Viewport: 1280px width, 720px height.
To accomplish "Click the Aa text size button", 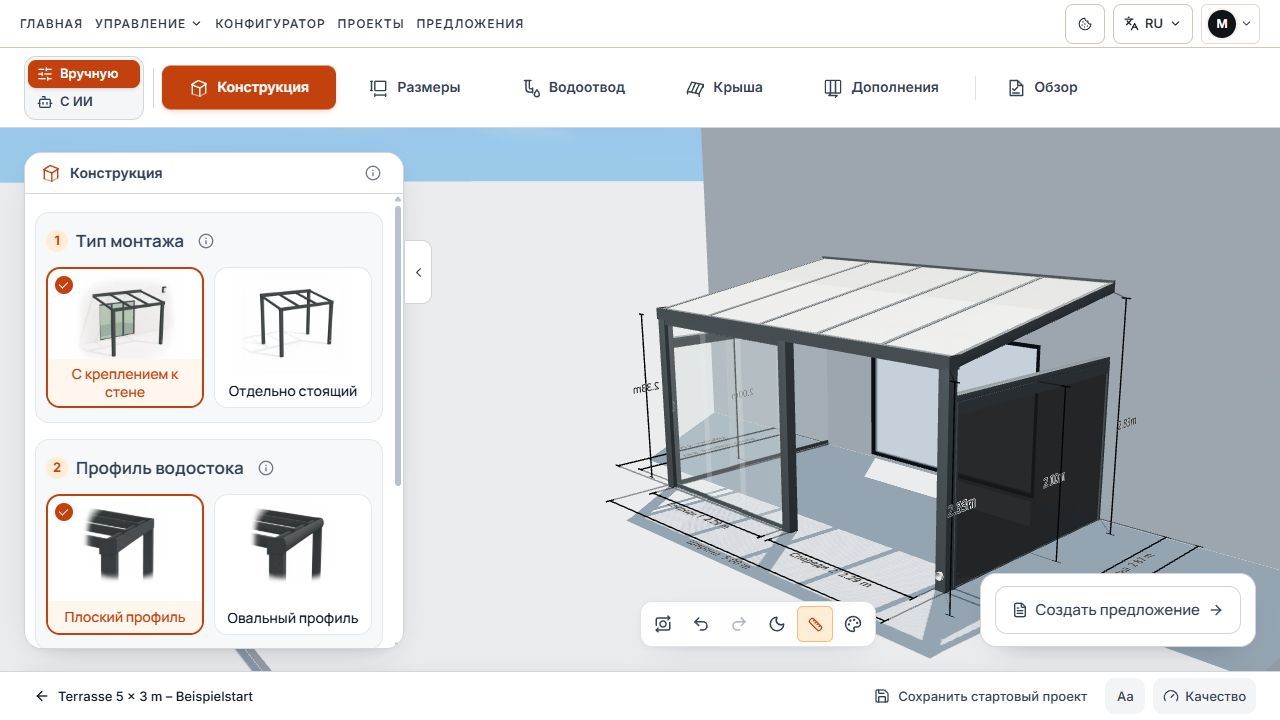I will (1125, 696).
